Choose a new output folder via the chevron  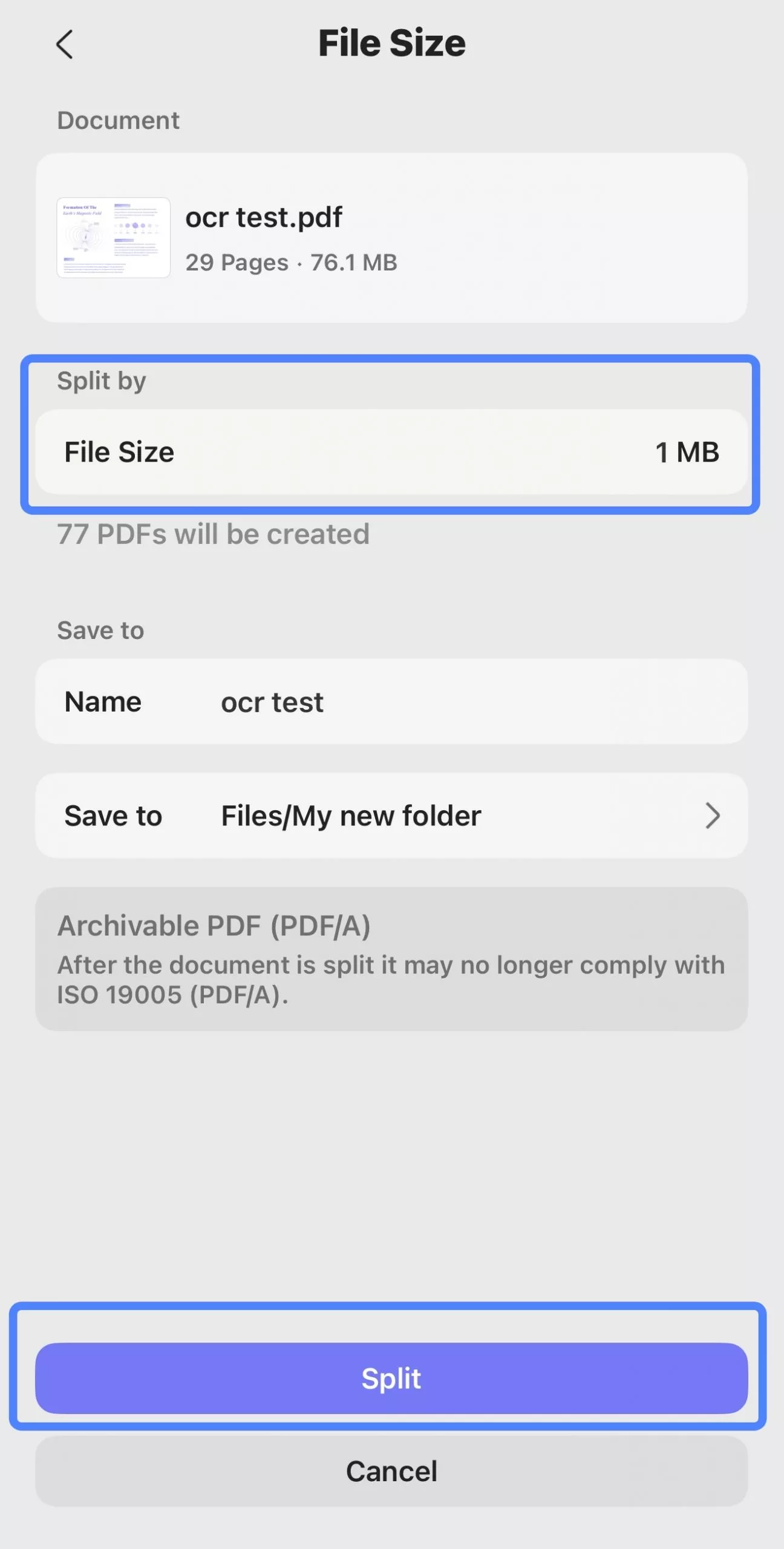click(x=714, y=815)
